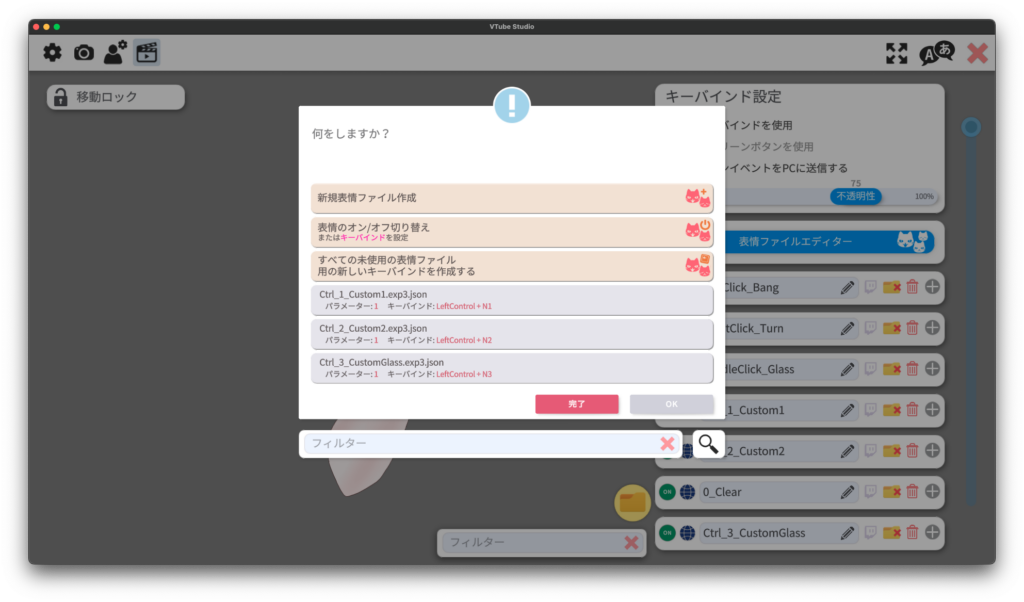Select 新規表情ファイル作成 option
Screen dimensions: 1024x602
(511, 198)
